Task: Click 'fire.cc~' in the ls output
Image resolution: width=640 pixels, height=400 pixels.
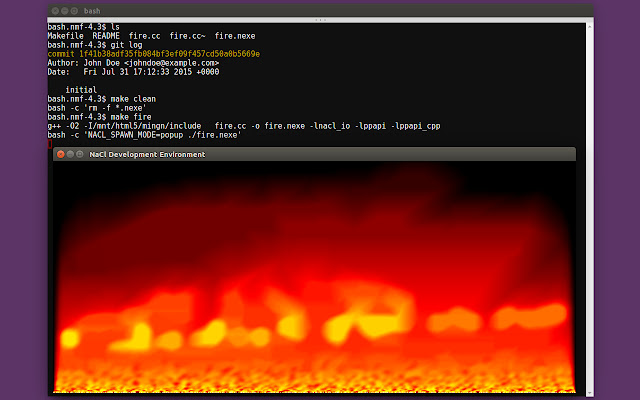Action: [x=187, y=36]
